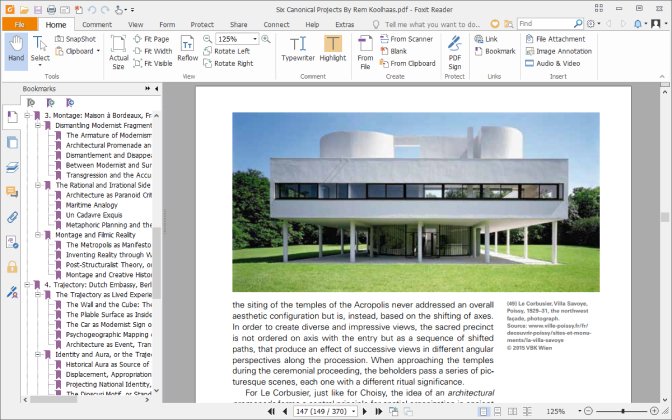This screenshot has width=672, height=420.
Task: Open the Layers sidebar panel
Action: pyautogui.click(x=12, y=167)
